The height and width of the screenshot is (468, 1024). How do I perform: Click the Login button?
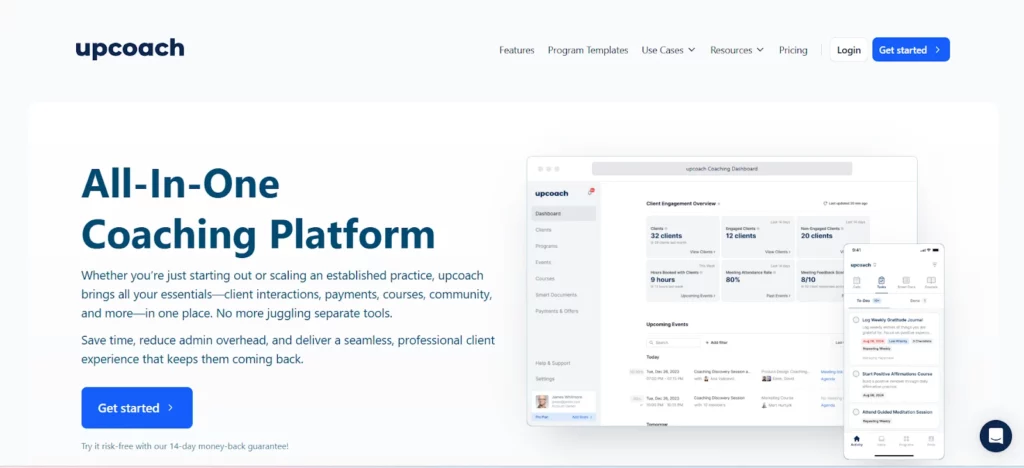(848, 50)
